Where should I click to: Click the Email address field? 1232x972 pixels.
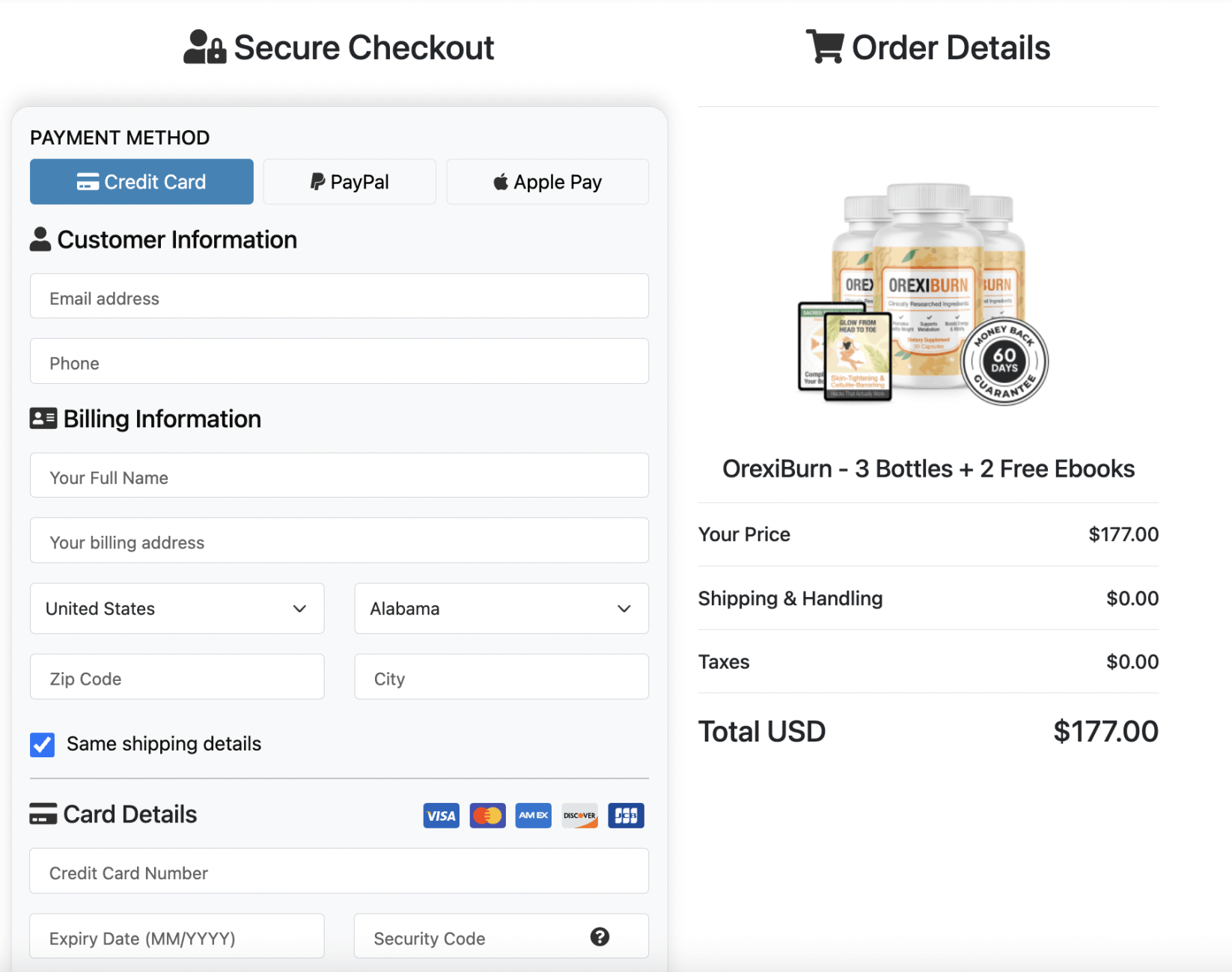[338, 296]
